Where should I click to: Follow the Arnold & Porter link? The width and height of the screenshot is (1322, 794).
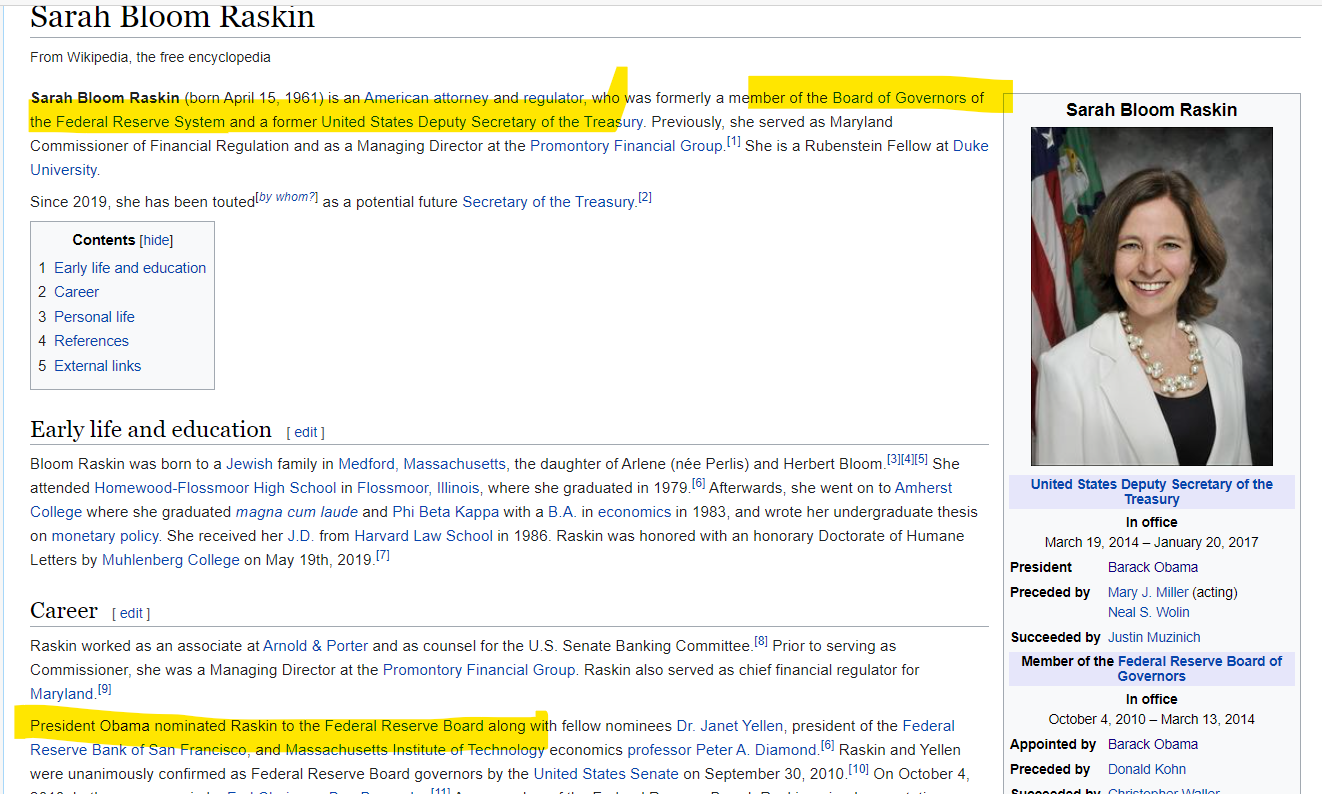(316, 646)
